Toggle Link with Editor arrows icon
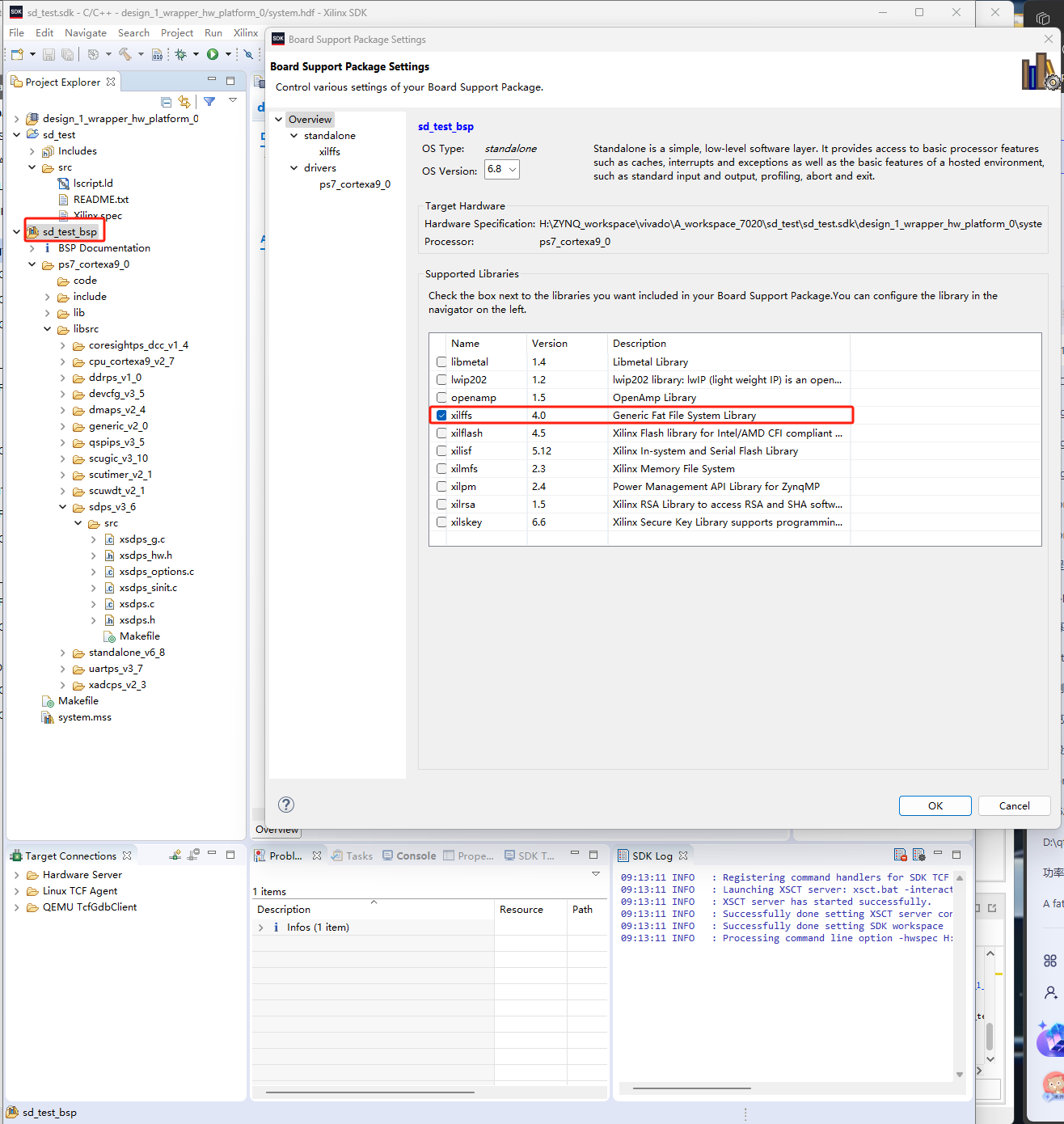Screen dimensions: 1064x1124 (184, 102)
